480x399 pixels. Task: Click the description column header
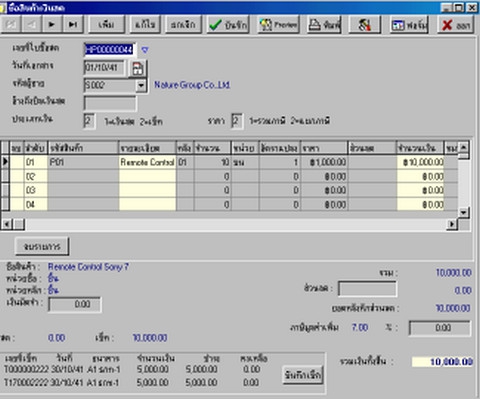tap(147, 148)
